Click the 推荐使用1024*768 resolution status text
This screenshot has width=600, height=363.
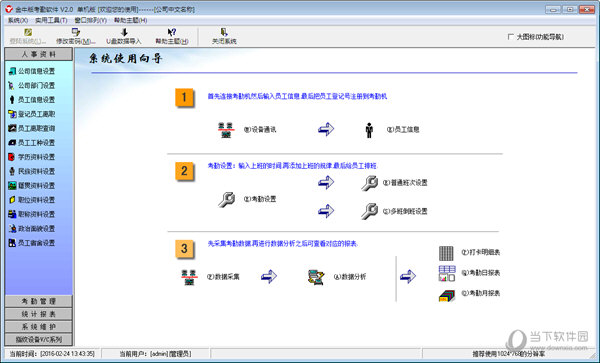(x=509, y=354)
